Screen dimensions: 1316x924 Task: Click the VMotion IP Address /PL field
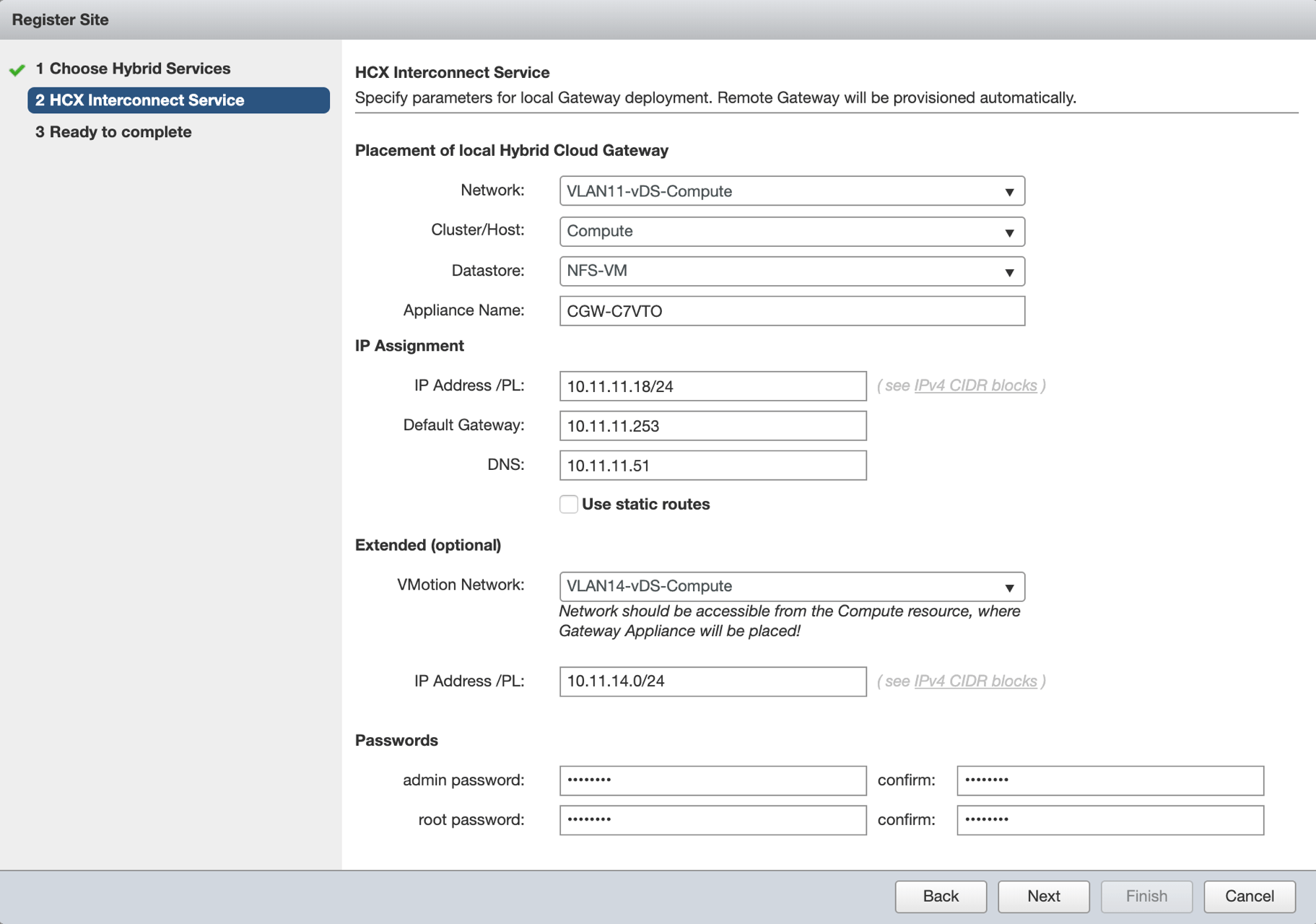(x=713, y=681)
